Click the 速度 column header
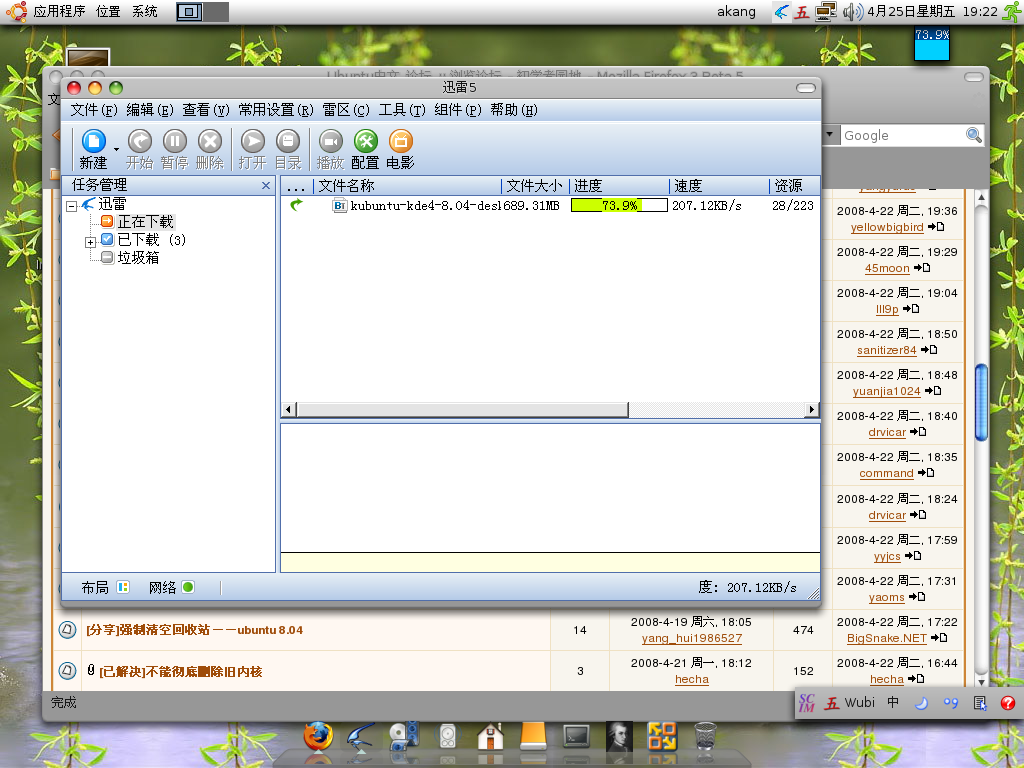Viewport: 1024px width, 768px height. tap(719, 186)
